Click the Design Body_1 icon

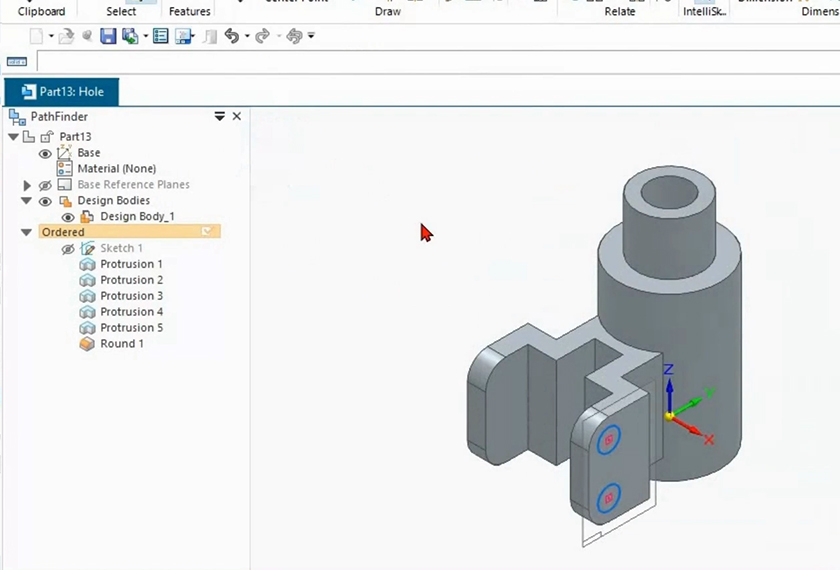(x=87, y=217)
